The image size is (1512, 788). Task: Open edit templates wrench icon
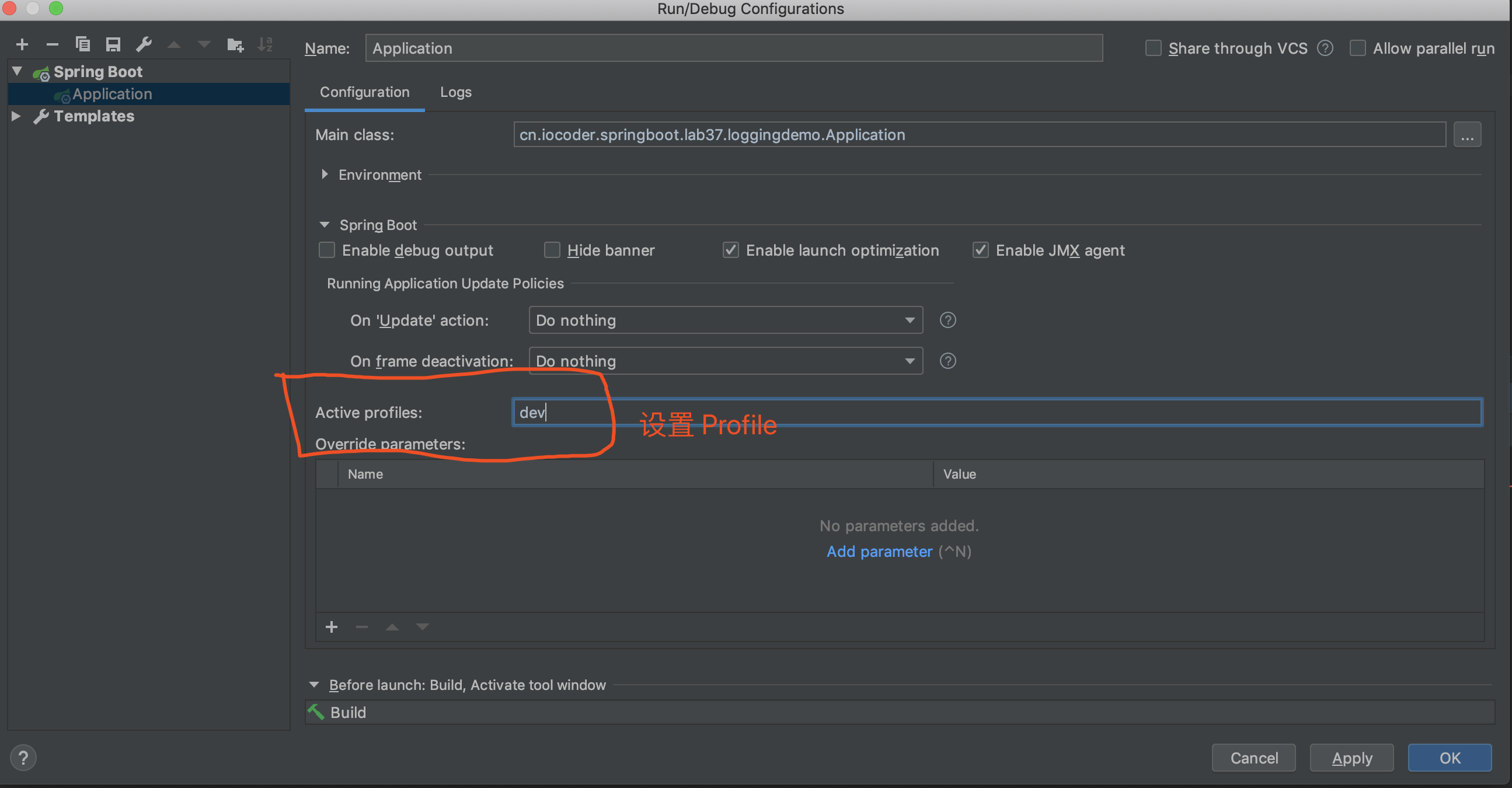[144, 44]
